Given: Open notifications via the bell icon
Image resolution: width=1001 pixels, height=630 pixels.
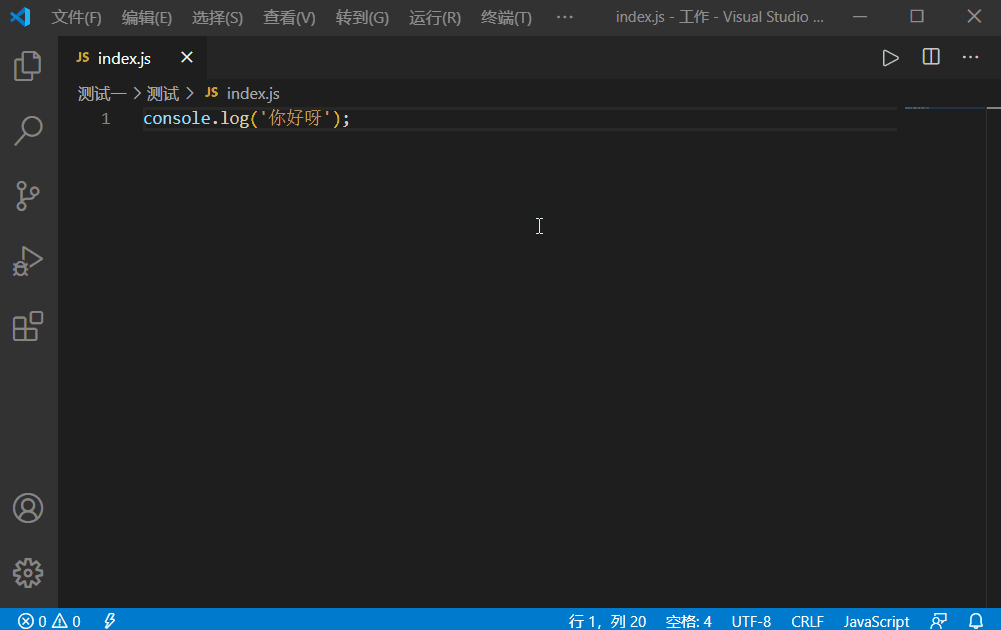Looking at the screenshot, I should 976,620.
